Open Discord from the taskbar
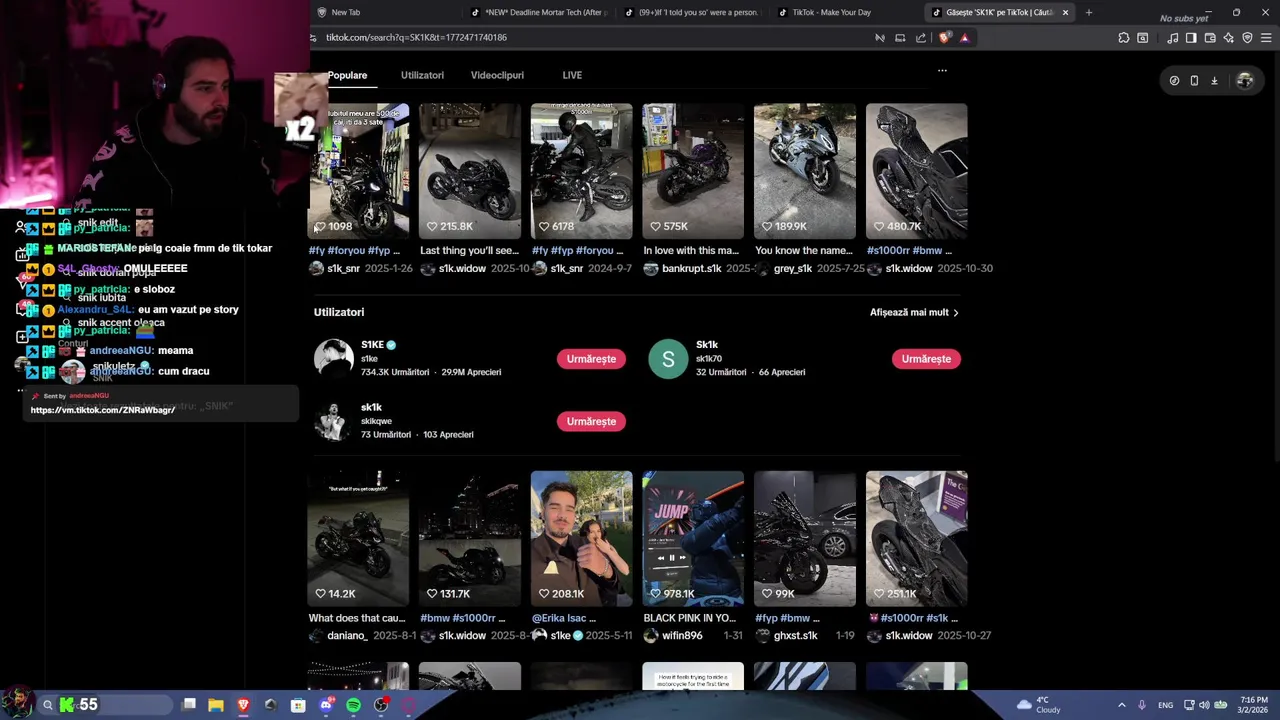Screen dimensions: 1280x720 325,705
